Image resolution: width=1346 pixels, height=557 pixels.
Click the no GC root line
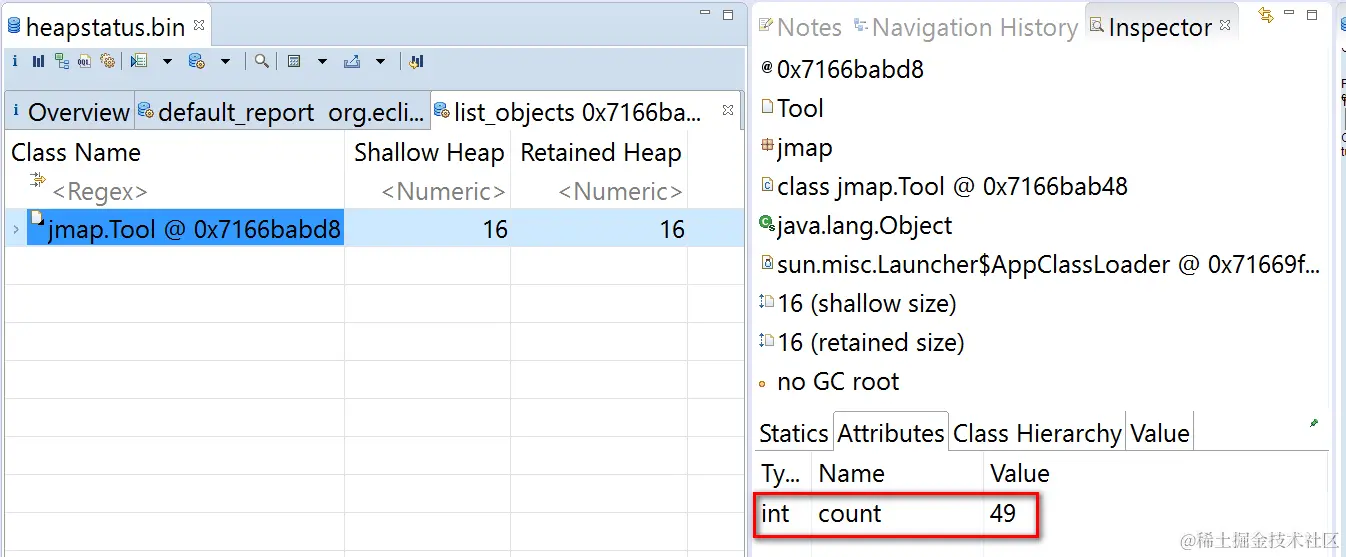(x=838, y=381)
